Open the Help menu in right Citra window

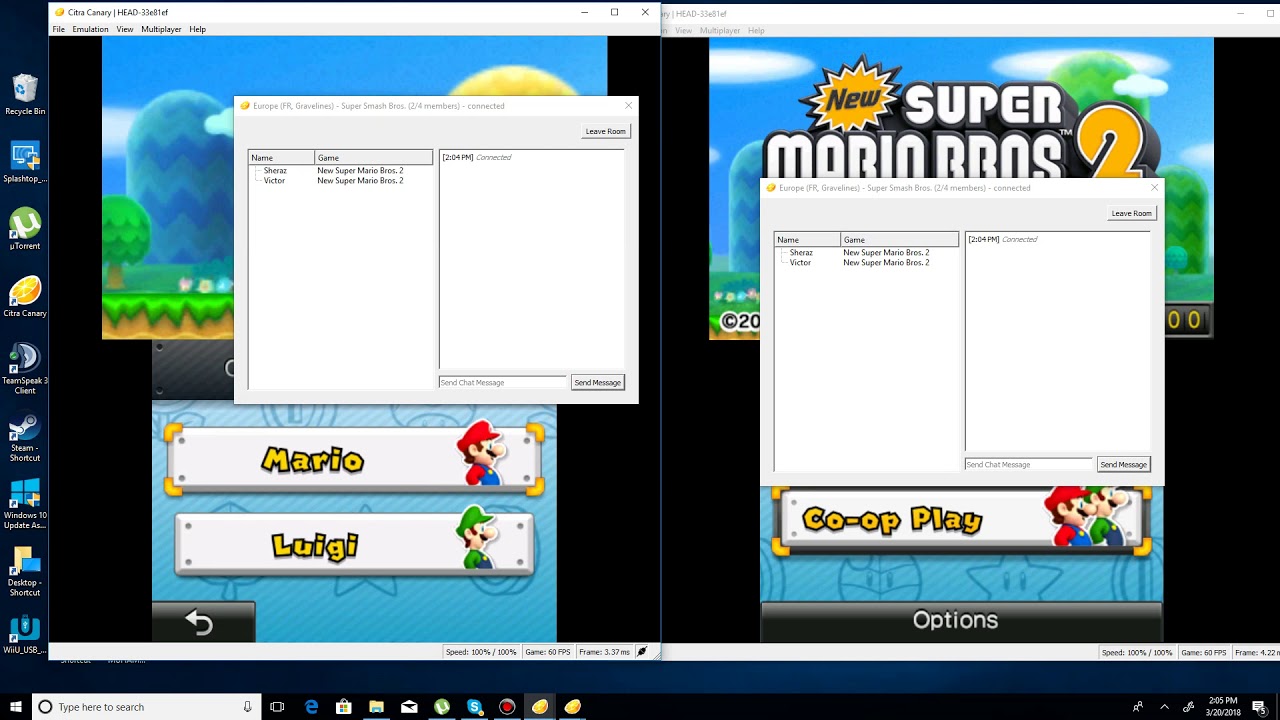756,31
